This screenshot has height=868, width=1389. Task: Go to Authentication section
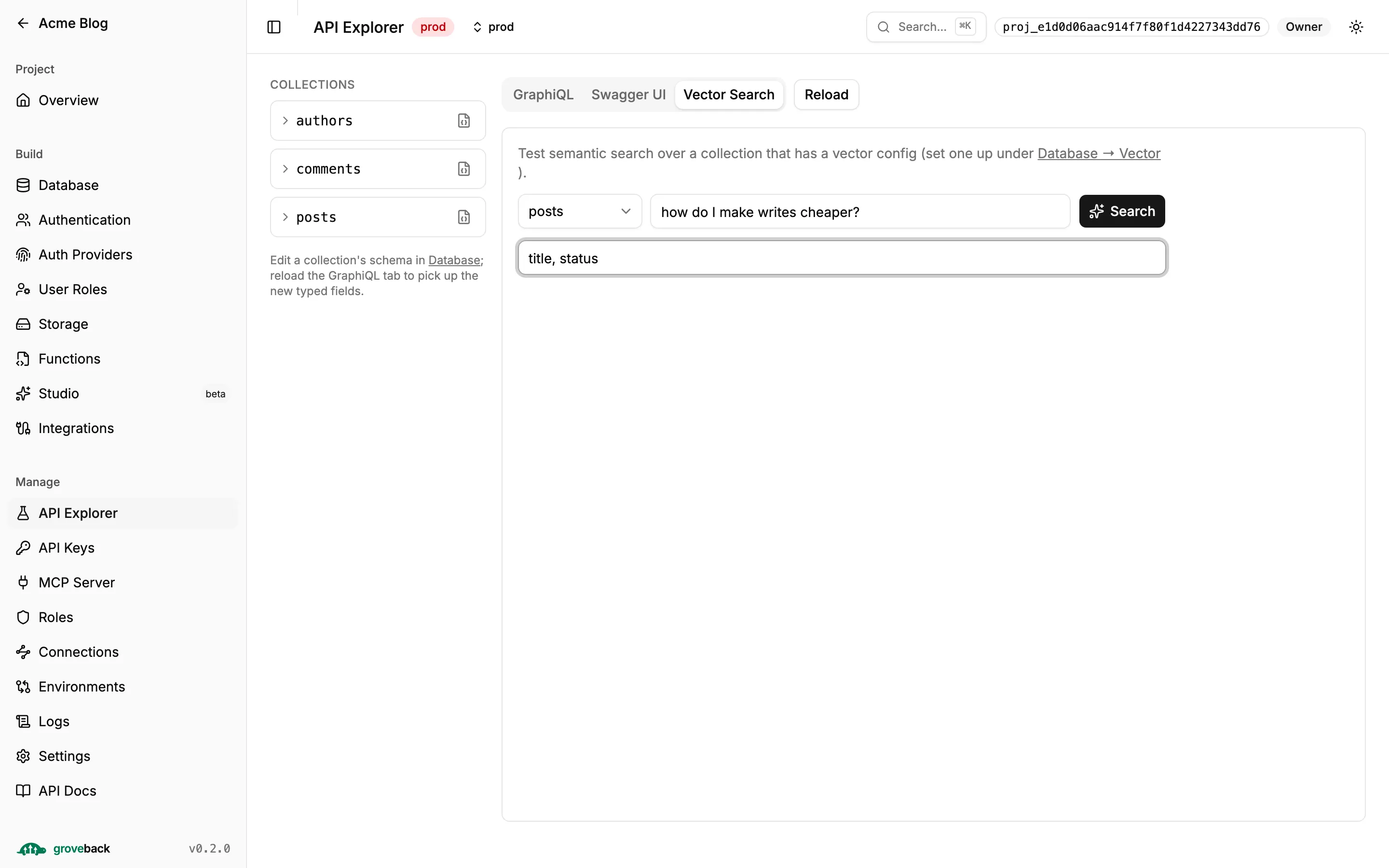click(123, 220)
